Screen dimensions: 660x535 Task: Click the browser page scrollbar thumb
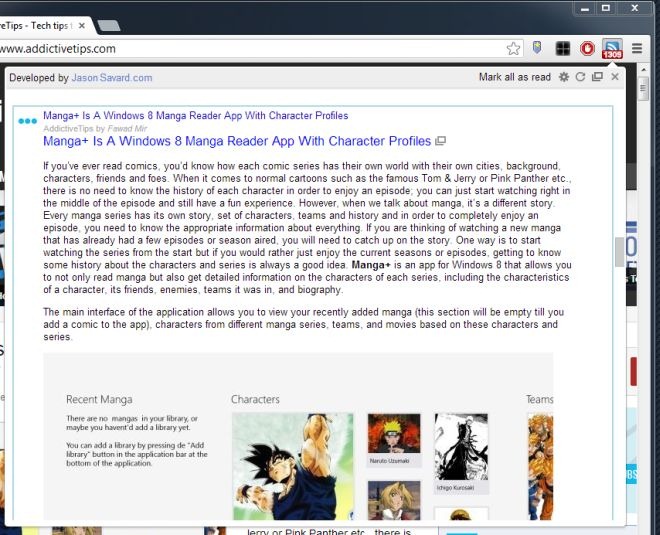[643, 88]
